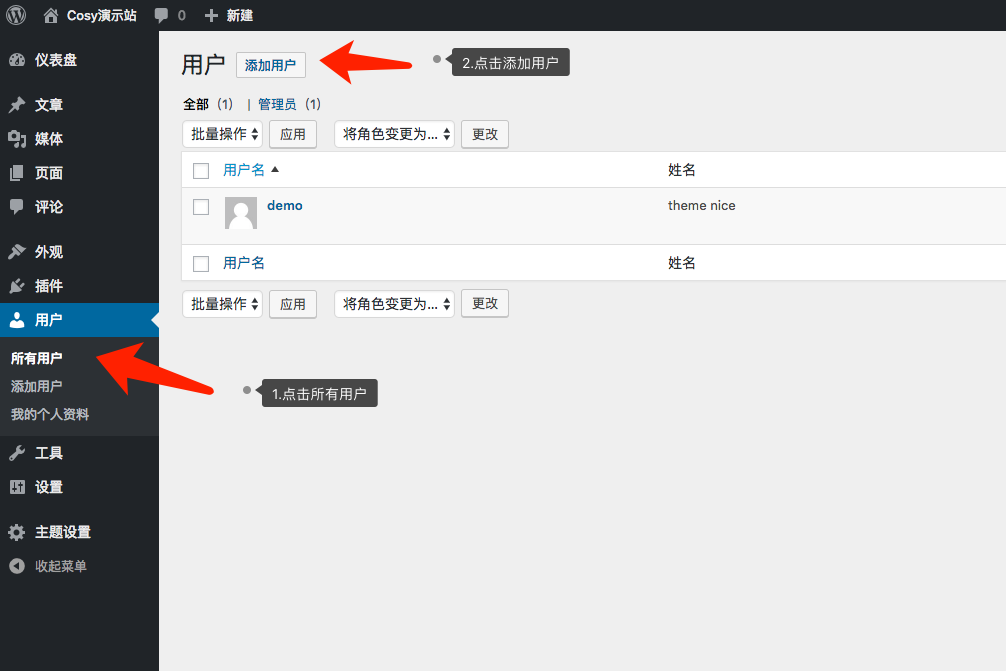Click the 主题设置 gear icon
The image size is (1006, 671).
pos(17,532)
